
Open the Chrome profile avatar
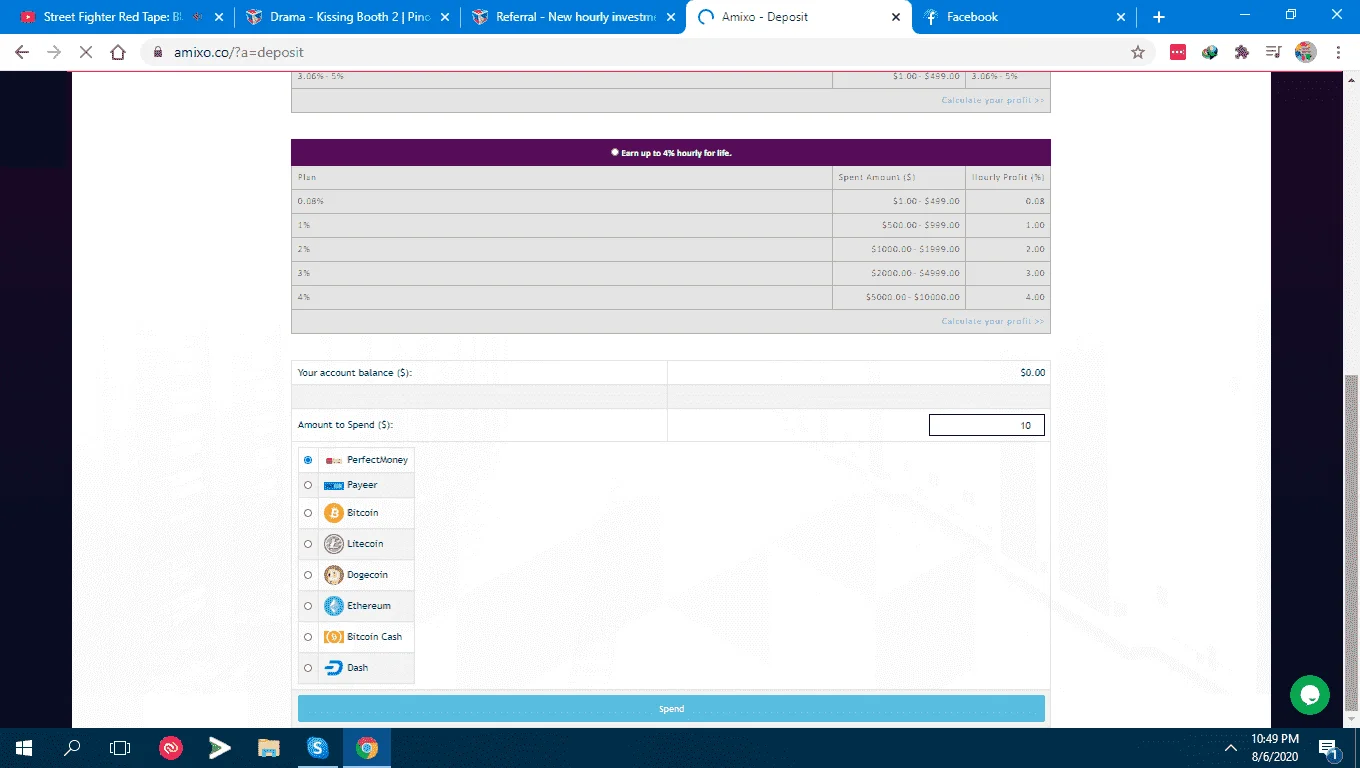pyautogui.click(x=1305, y=52)
